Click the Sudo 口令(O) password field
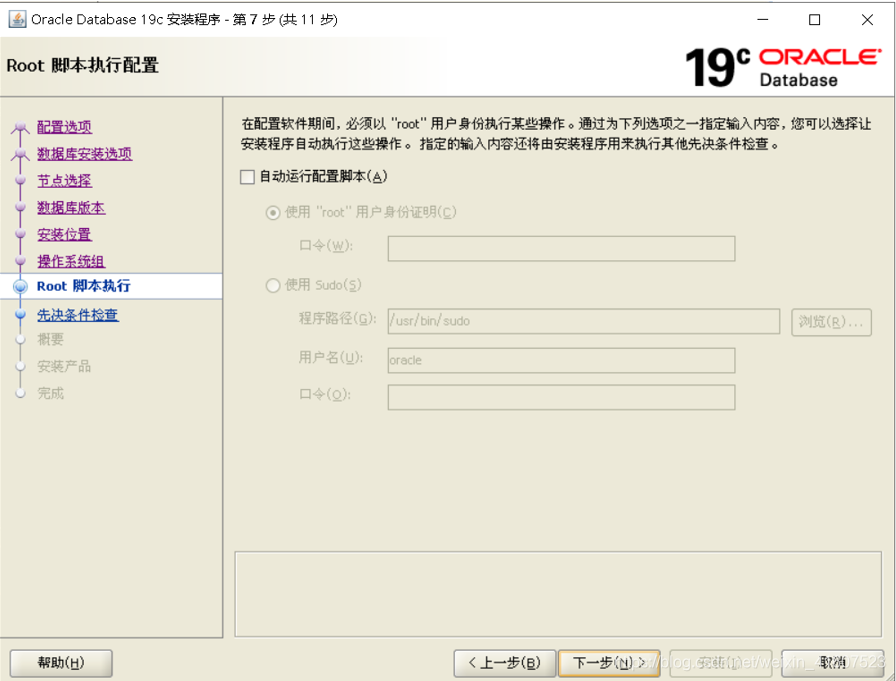 561,397
